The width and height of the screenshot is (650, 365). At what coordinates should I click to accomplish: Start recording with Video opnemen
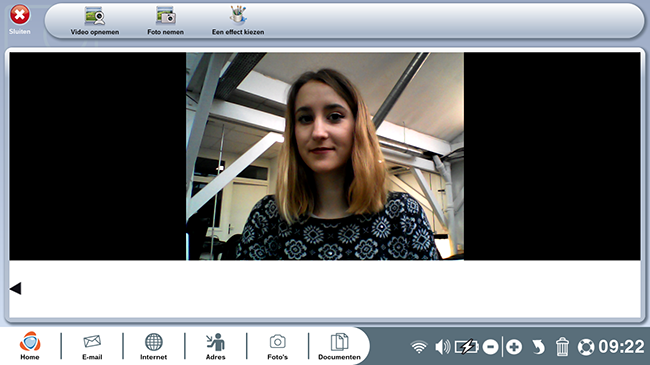pos(95,21)
